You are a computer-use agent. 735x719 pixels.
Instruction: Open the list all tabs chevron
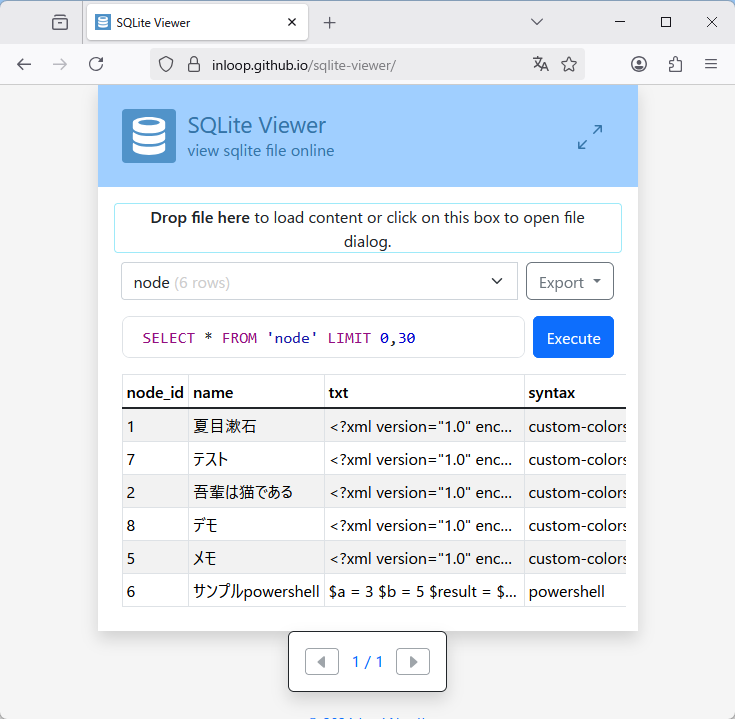(x=537, y=22)
